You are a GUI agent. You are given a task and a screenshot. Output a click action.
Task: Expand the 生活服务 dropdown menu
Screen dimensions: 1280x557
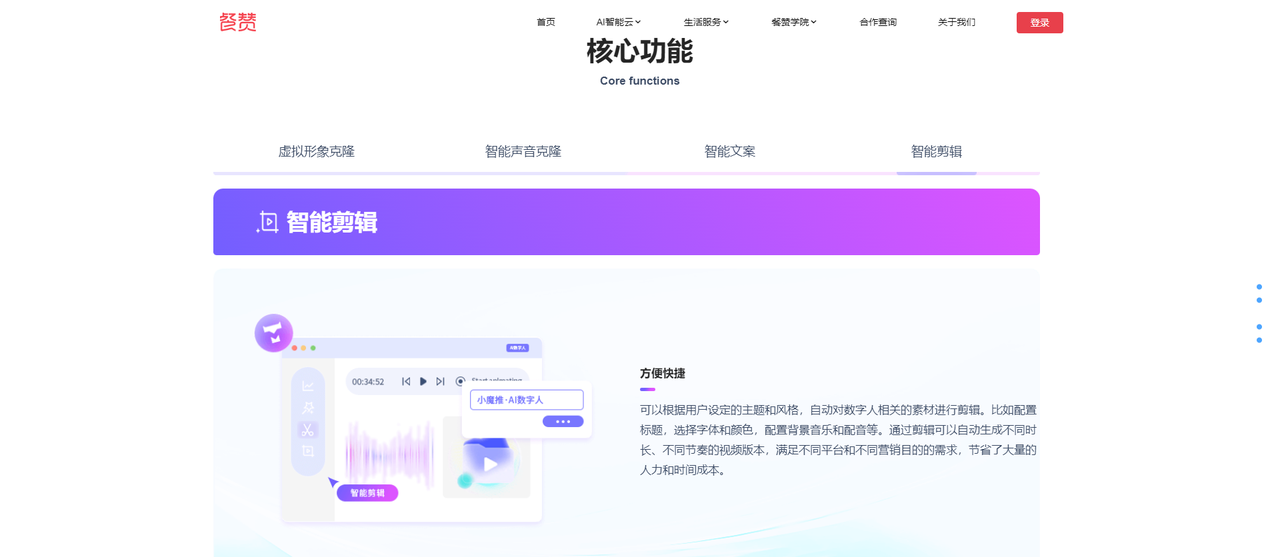706,22
